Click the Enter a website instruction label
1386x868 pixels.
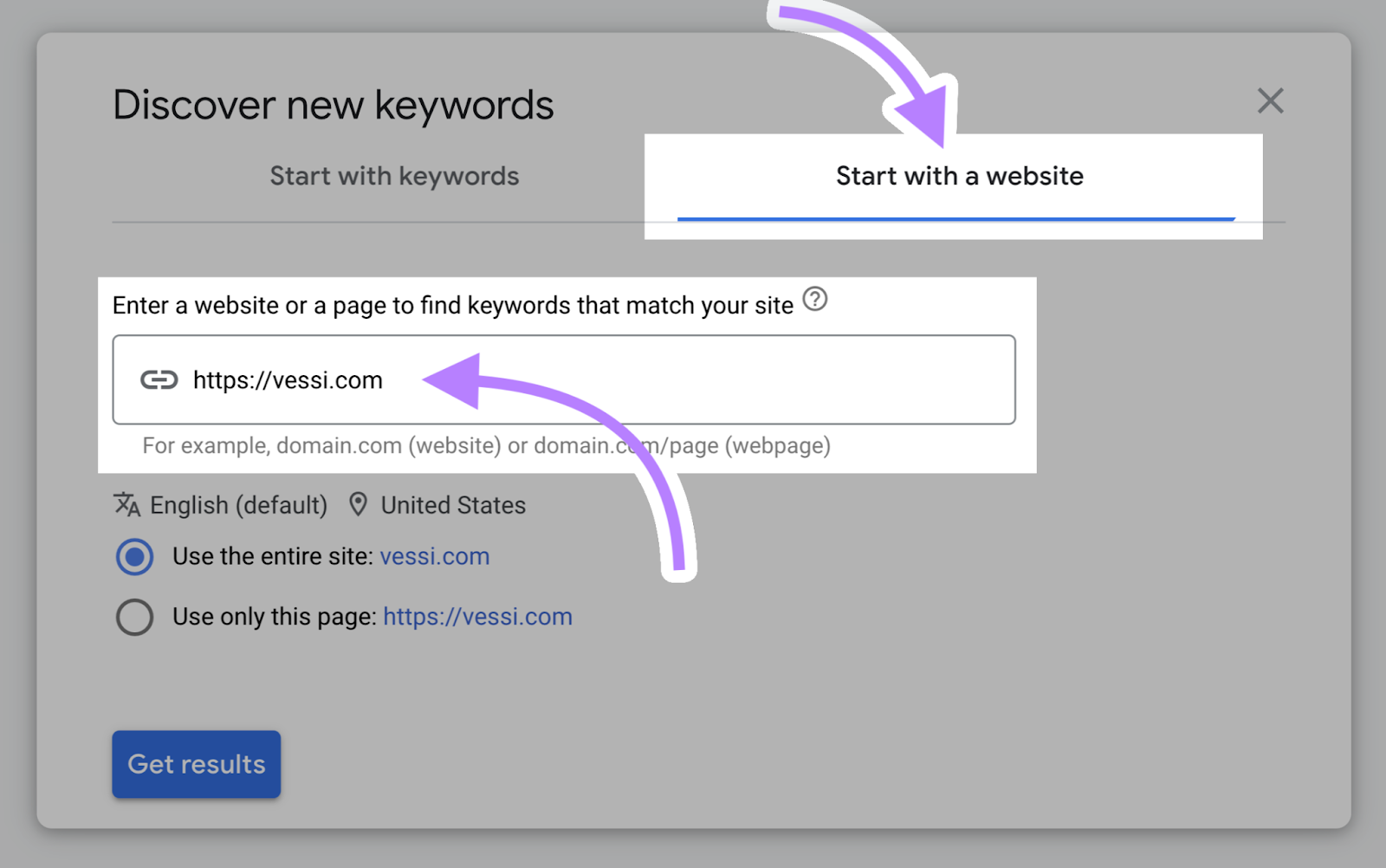point(452,305)
